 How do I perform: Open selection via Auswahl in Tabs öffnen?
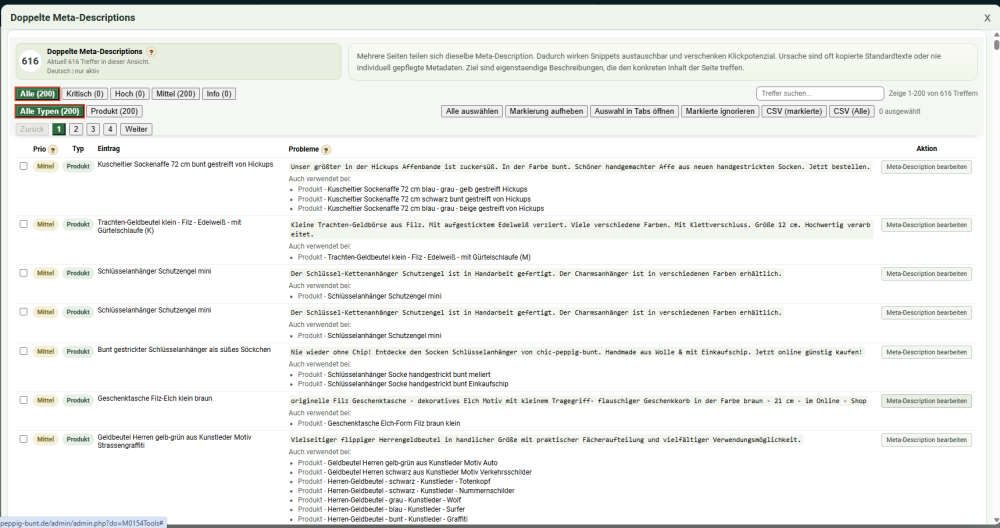click(x=634, y=111)
